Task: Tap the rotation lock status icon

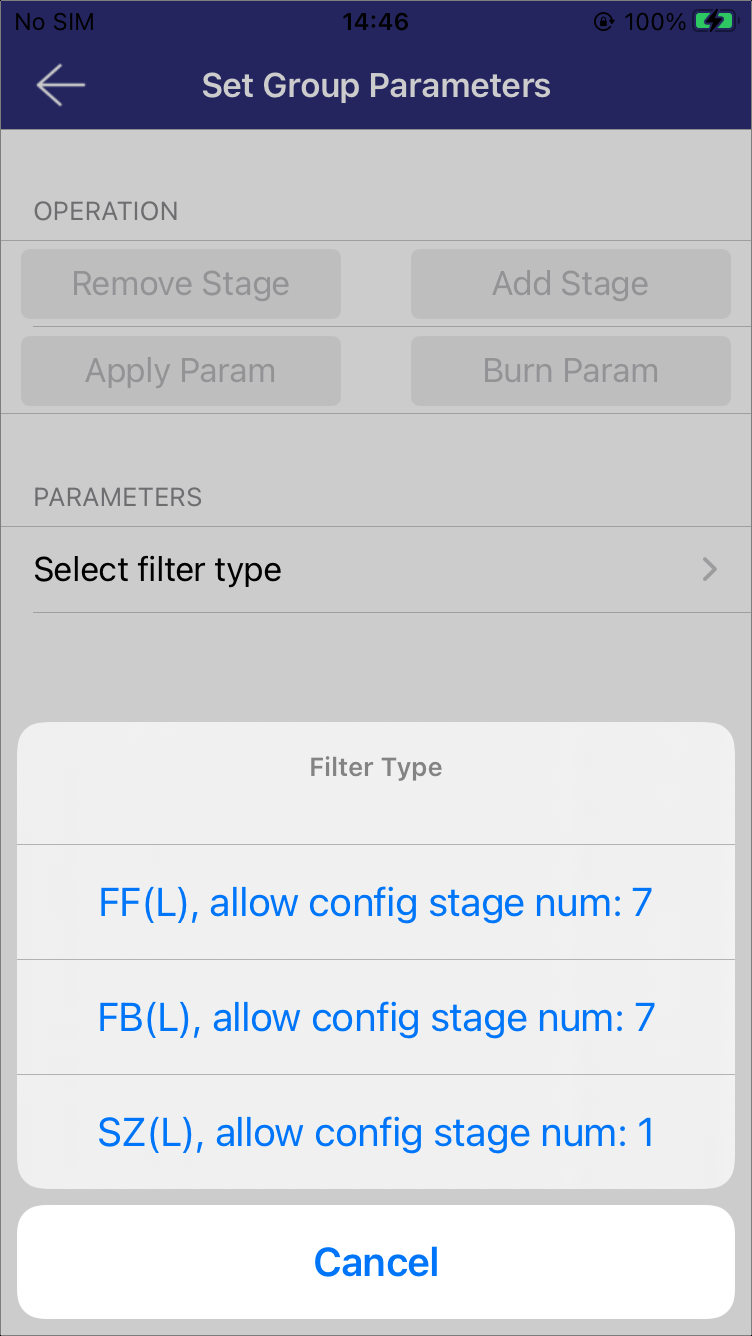Action: pyautogui.click(x=603, y=21)
